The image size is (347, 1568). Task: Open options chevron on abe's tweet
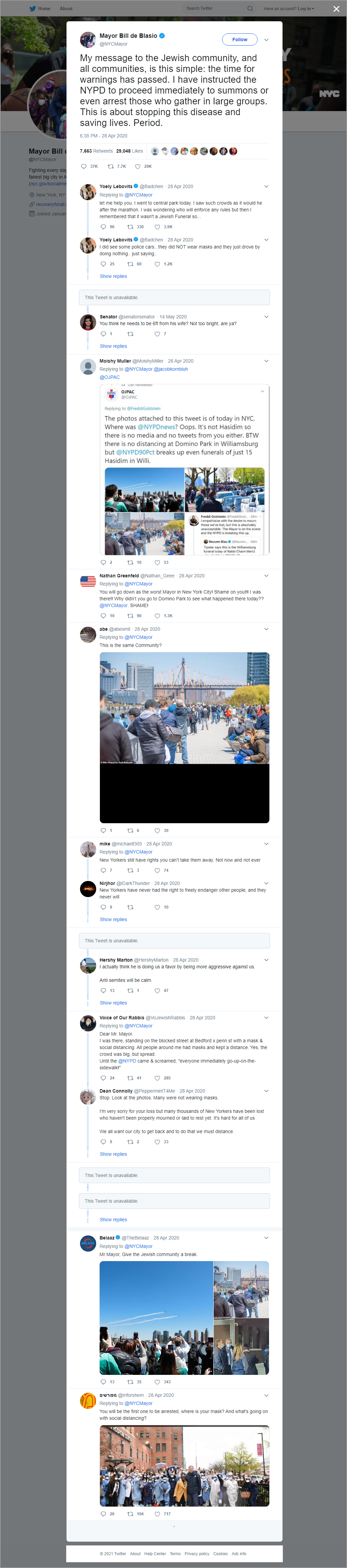pyautogui.click(x=266, y=629)
